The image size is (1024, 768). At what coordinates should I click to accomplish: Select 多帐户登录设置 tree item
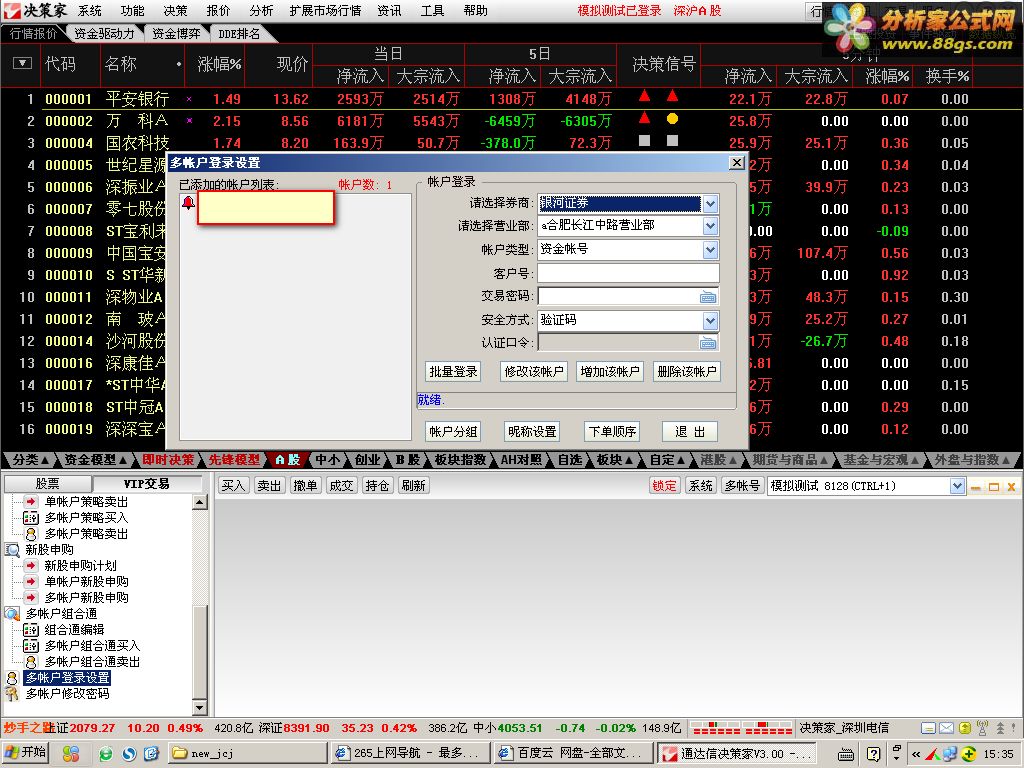tap(67, 678)
